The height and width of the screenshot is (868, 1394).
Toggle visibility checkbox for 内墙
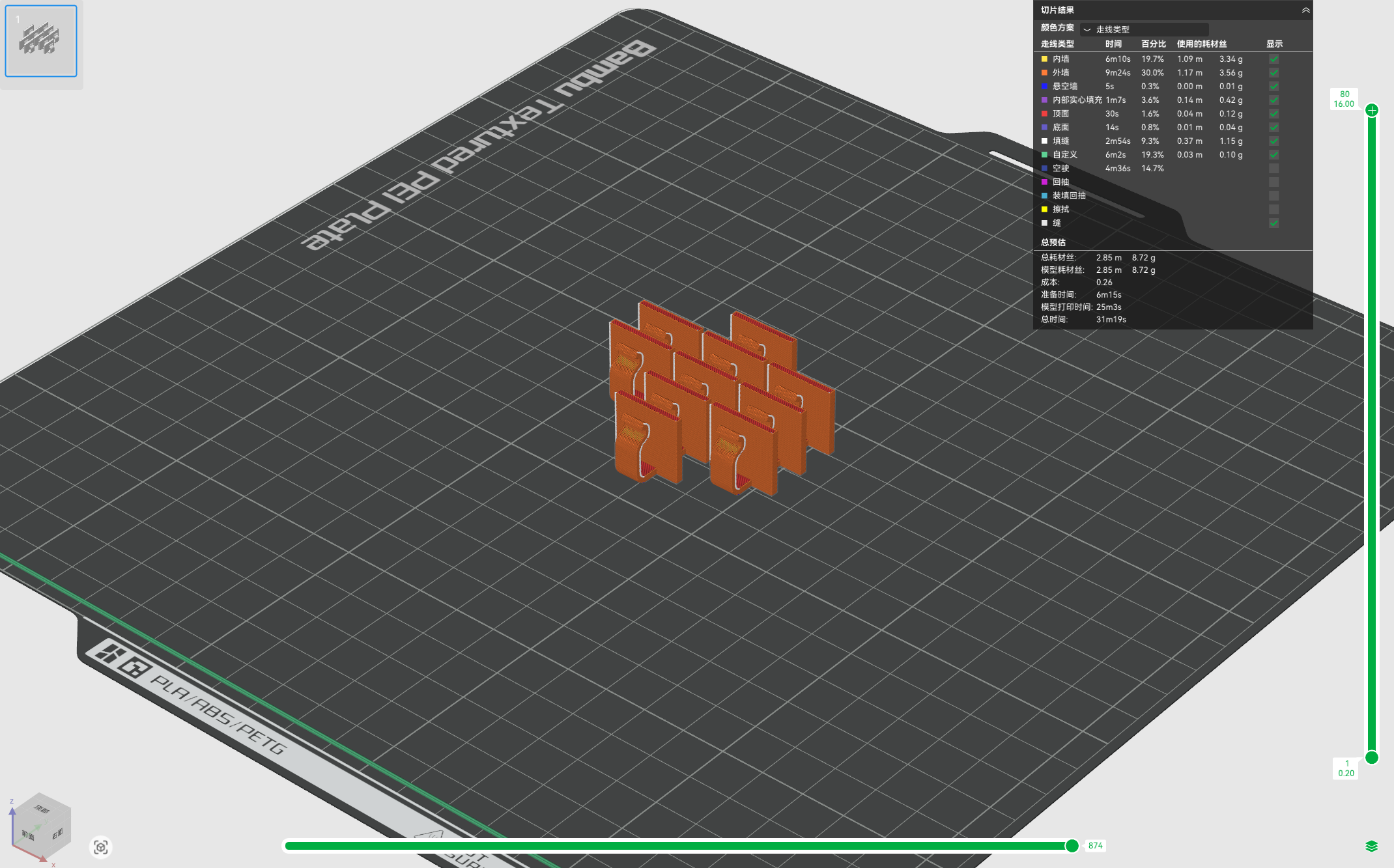1273,59
